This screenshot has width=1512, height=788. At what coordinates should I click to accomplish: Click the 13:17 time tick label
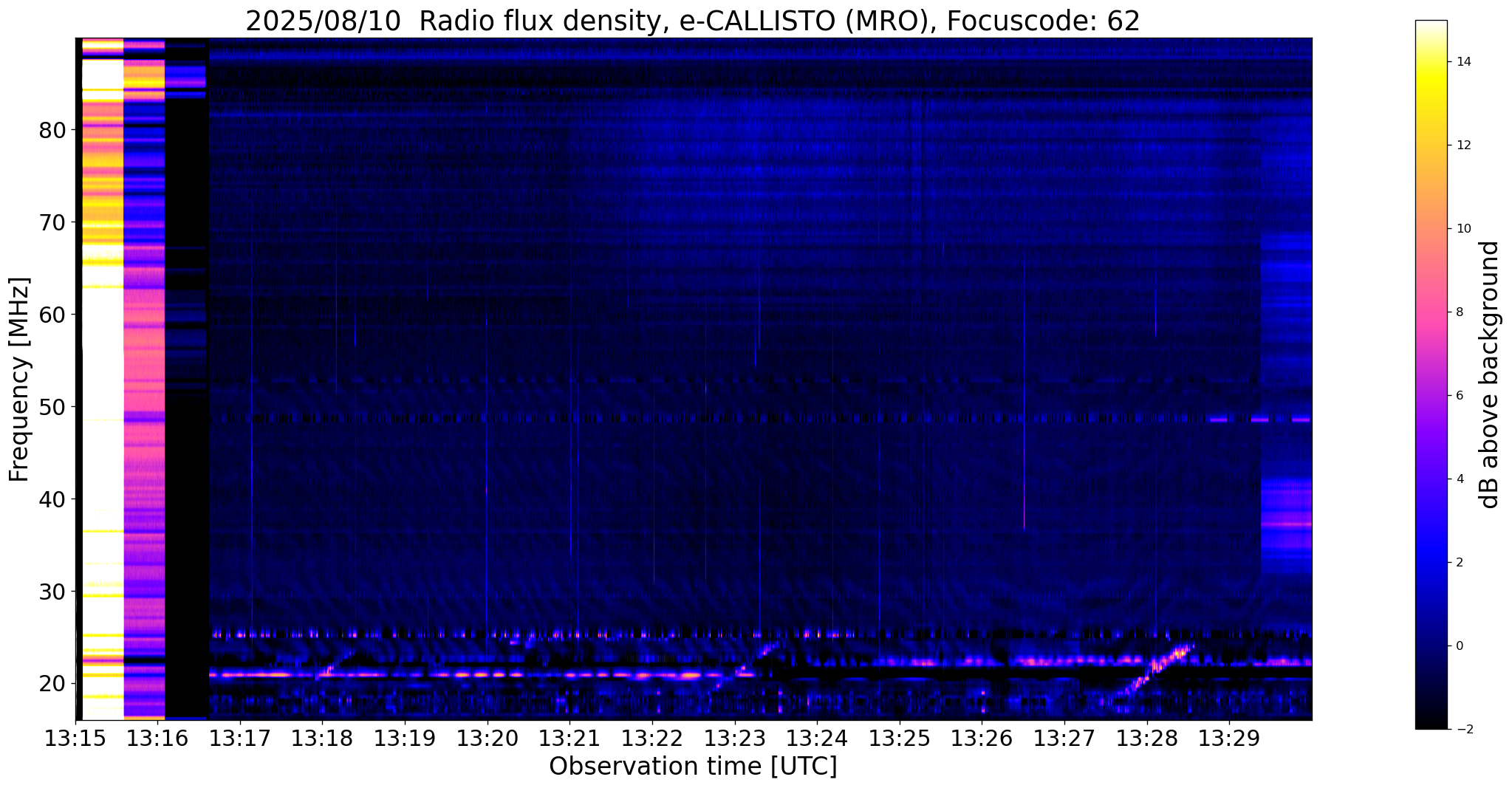click(240, 737)
